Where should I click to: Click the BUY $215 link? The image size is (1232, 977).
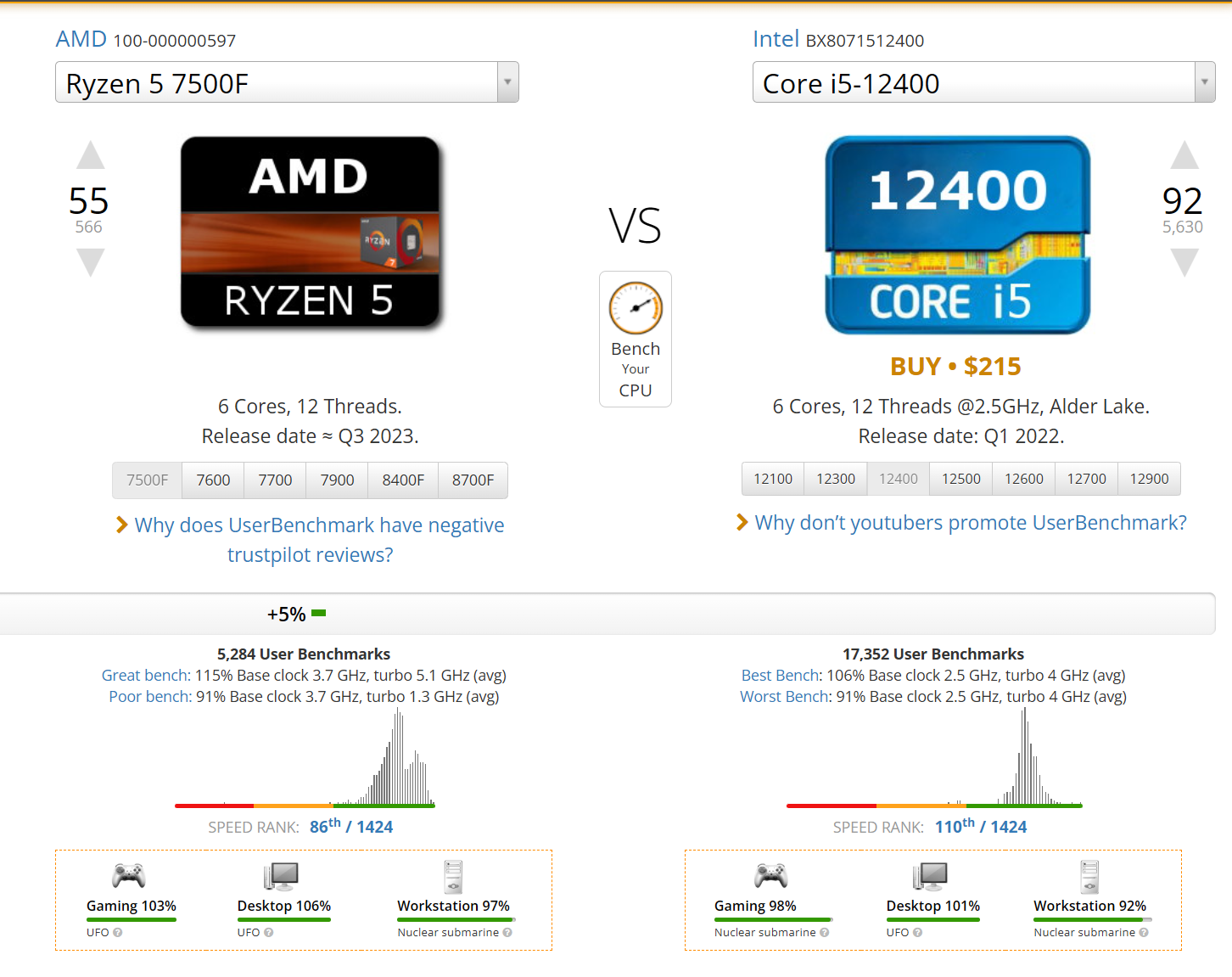click(955, 367)
